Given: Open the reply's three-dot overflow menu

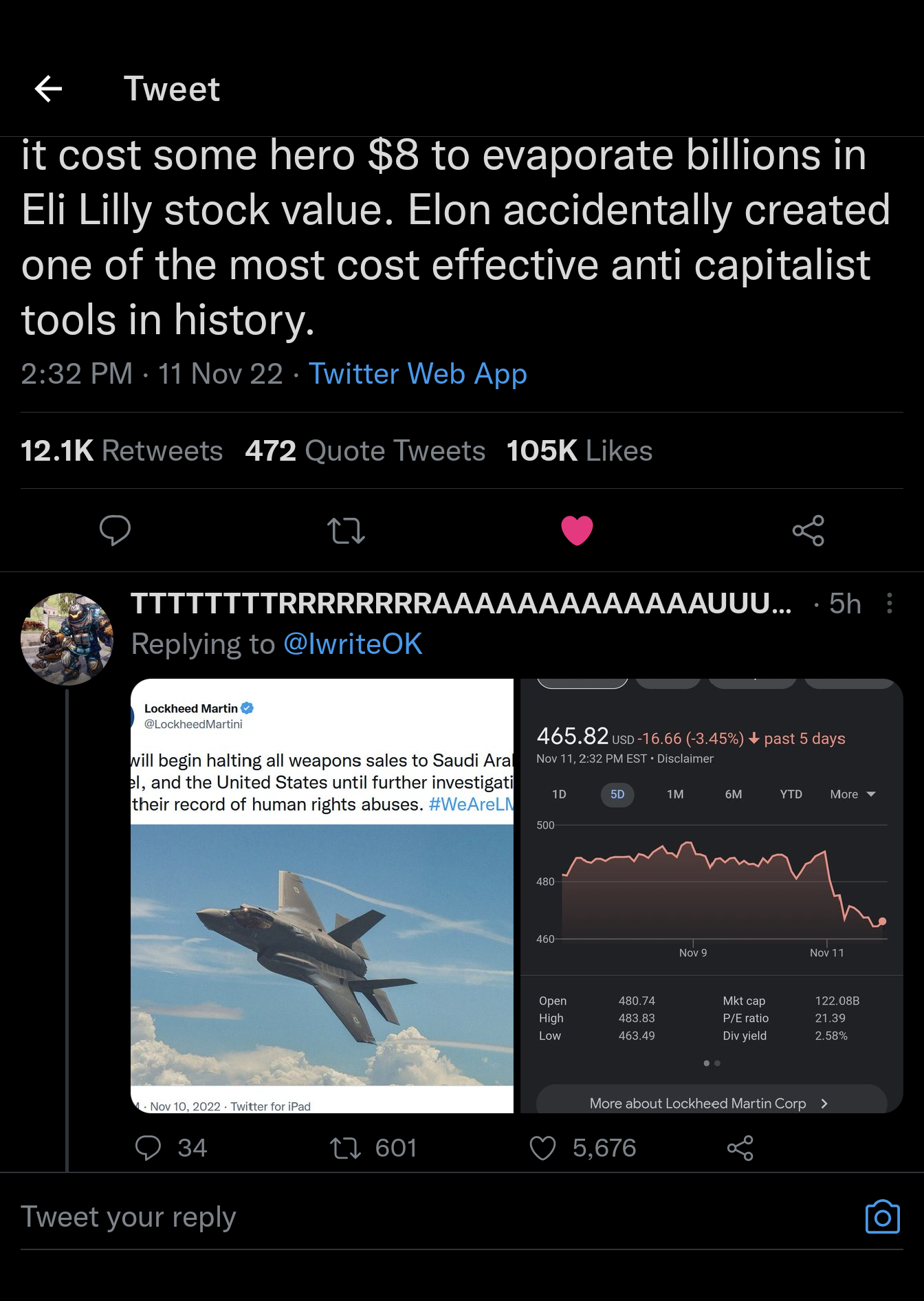Looking at the screenshot, I should coord(890,603).
